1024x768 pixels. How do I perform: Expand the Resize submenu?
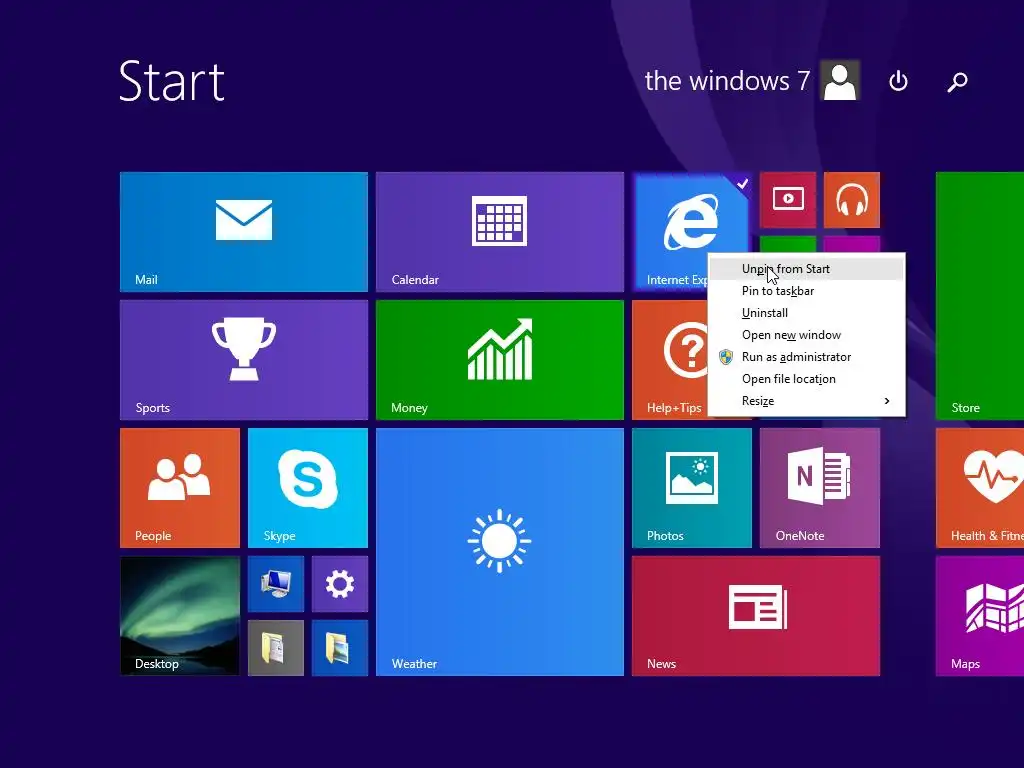[x=807, y=401]
